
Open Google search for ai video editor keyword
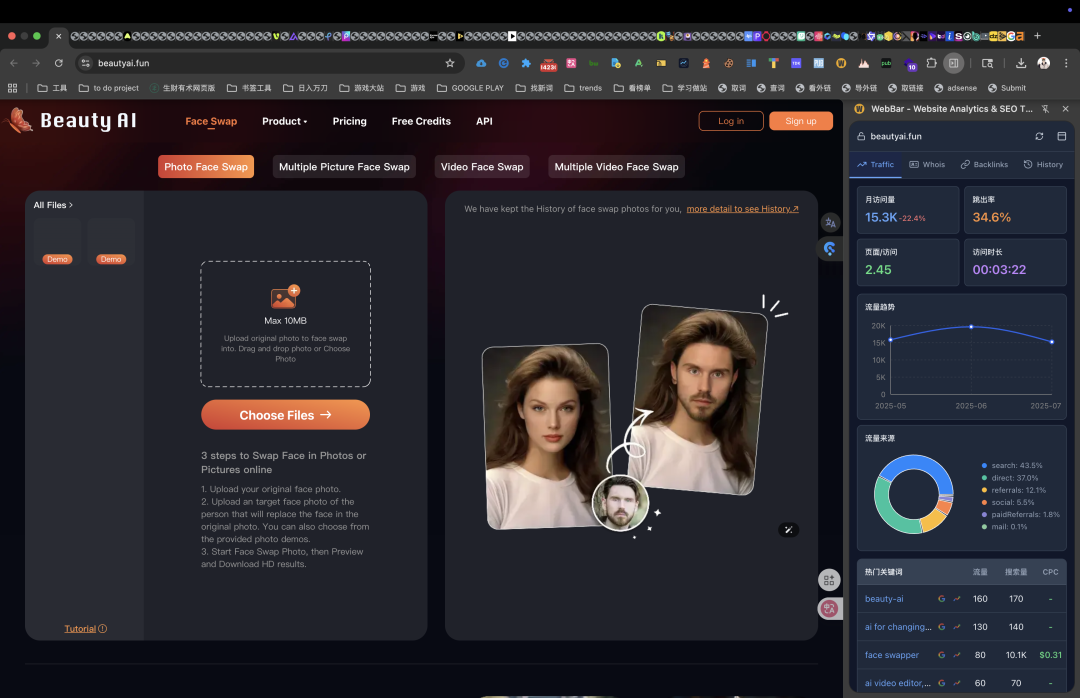[x=942, y=684]
